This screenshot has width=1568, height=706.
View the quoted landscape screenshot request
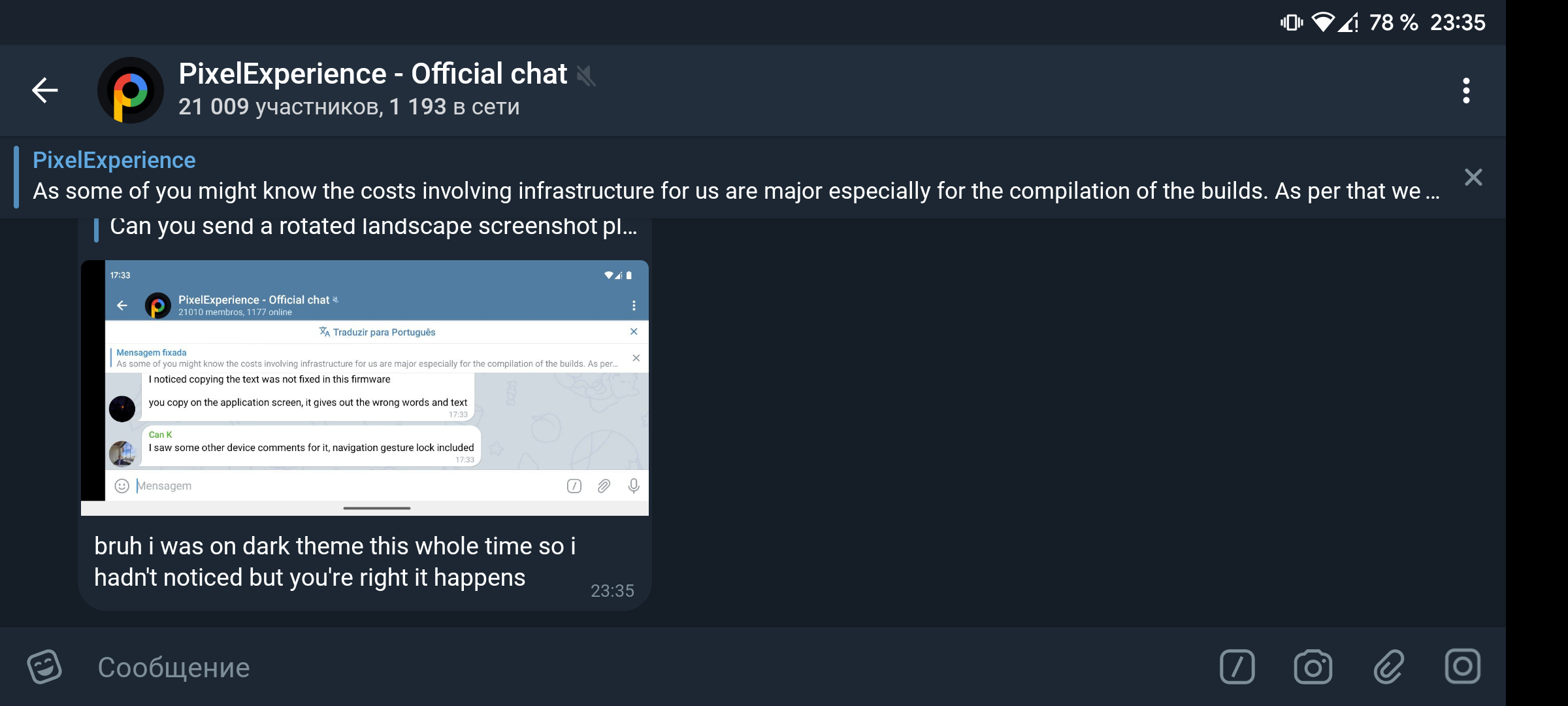(366, 226)
